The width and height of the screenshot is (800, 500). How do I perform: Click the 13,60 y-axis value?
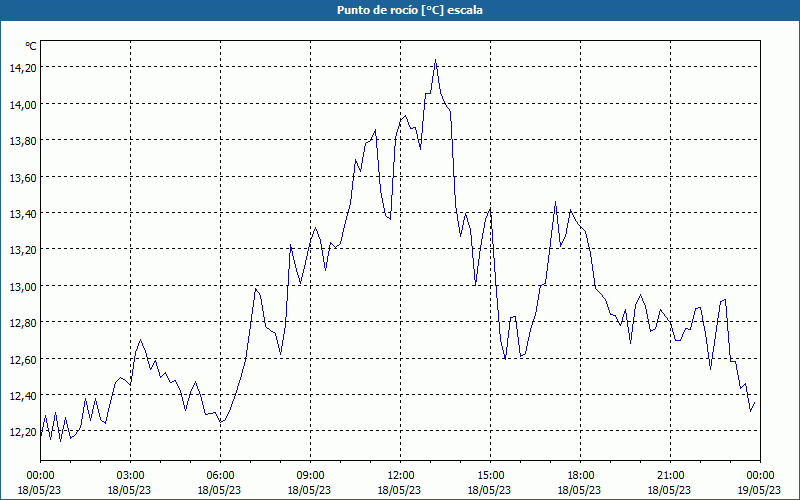tap(23, 177)
